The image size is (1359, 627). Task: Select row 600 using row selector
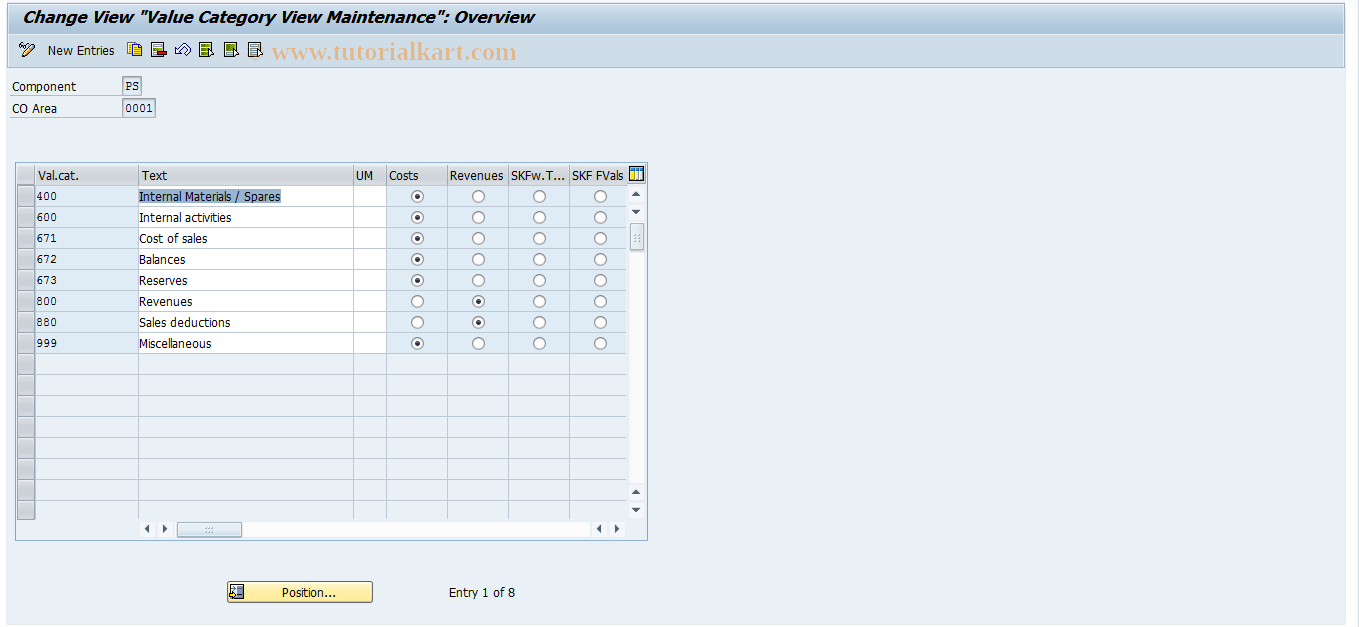(x=26, y=217)
